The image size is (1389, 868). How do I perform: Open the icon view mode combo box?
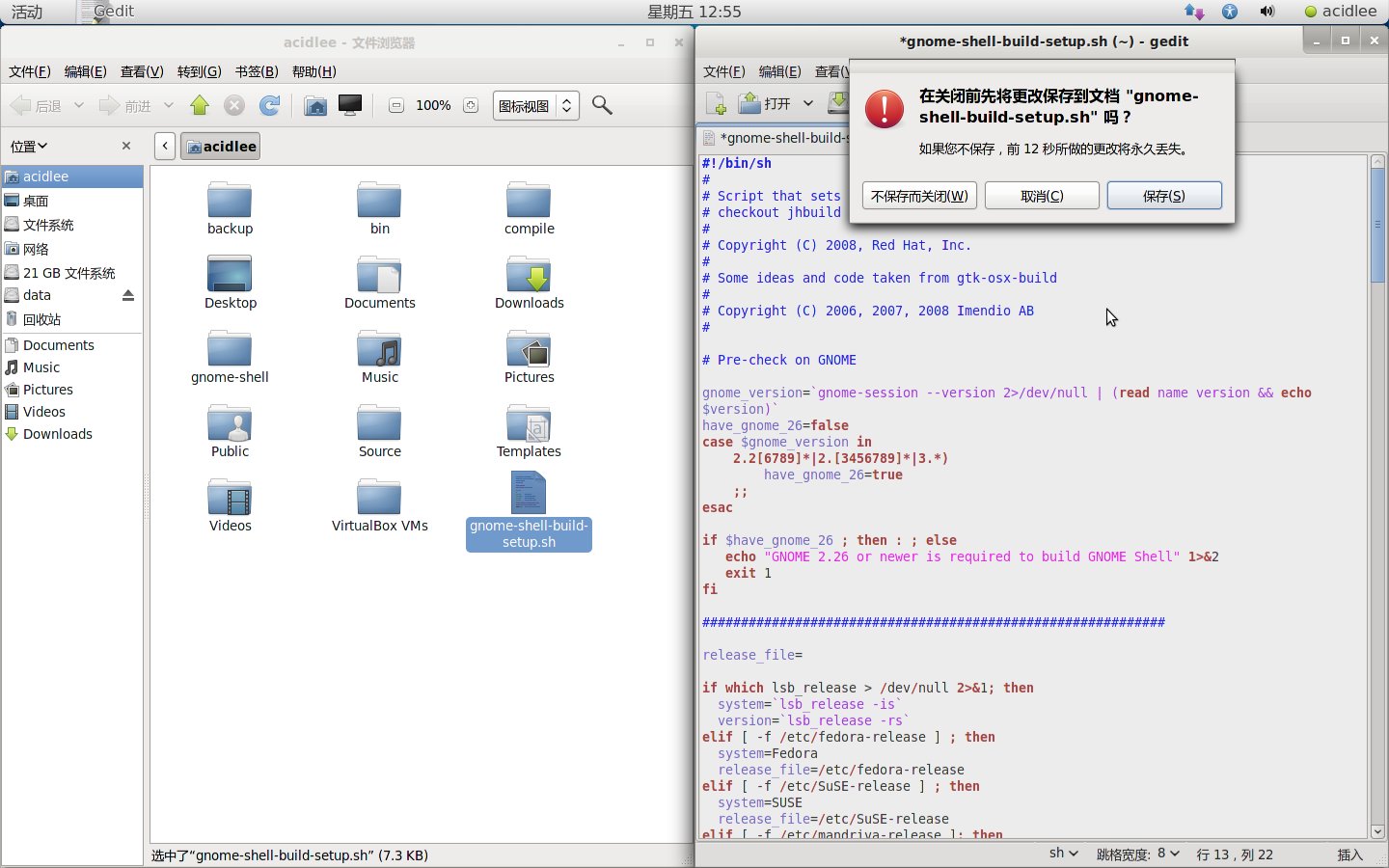536,106
